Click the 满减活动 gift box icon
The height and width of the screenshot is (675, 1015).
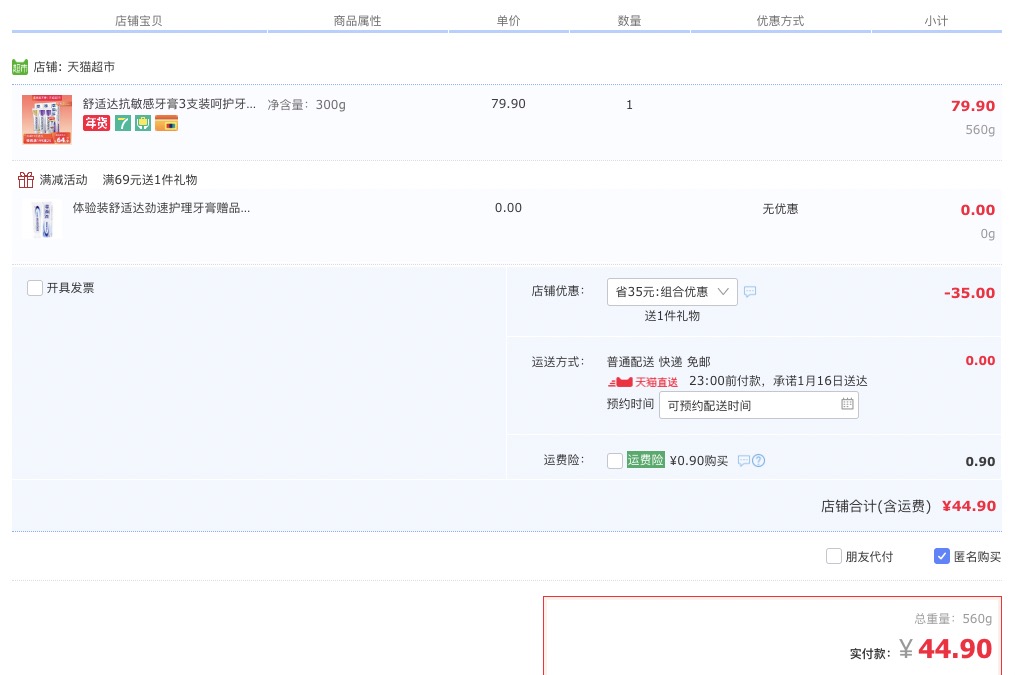click(x=26, y=179)
